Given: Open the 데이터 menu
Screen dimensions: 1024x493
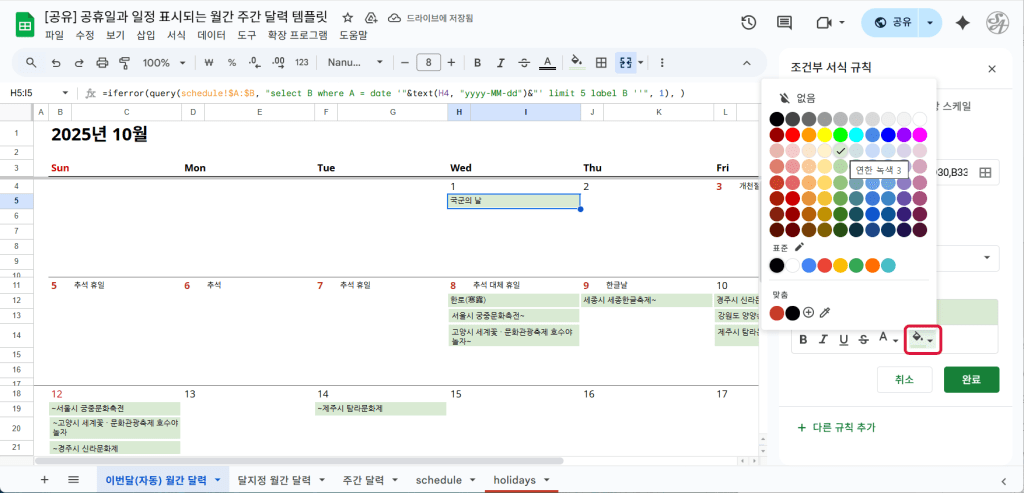Looking at the screenshot, I should coord(211,35).
